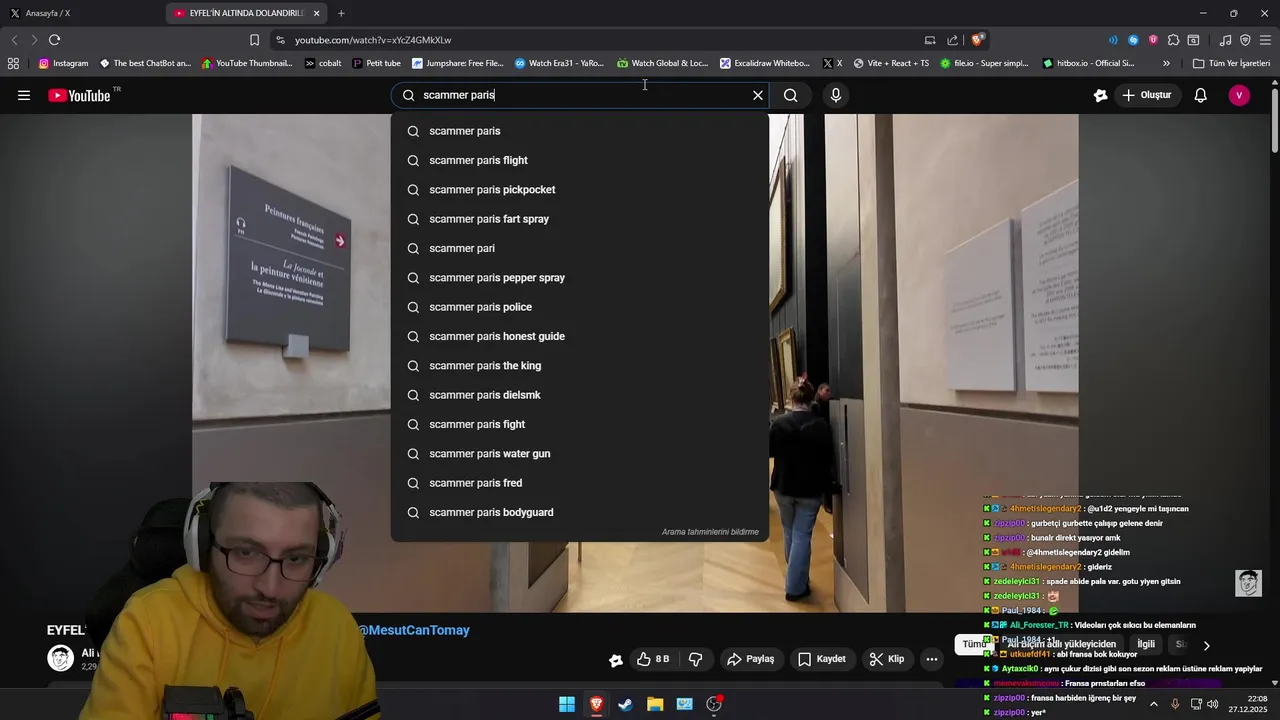Screen dimensions: 1280x720
Task: Open more actions three-dot menu
Action: click(x=931, y=659)
